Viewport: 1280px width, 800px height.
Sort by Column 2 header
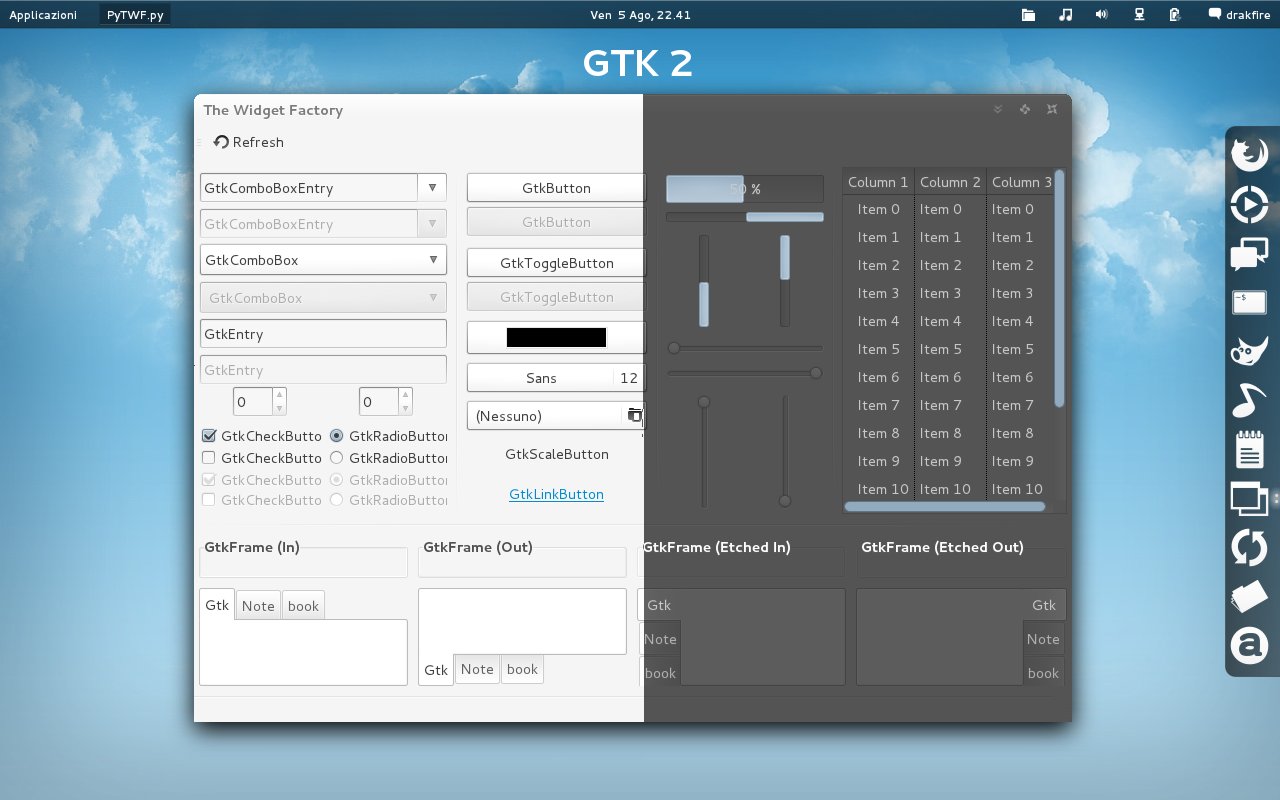click(x=950, y=182)
